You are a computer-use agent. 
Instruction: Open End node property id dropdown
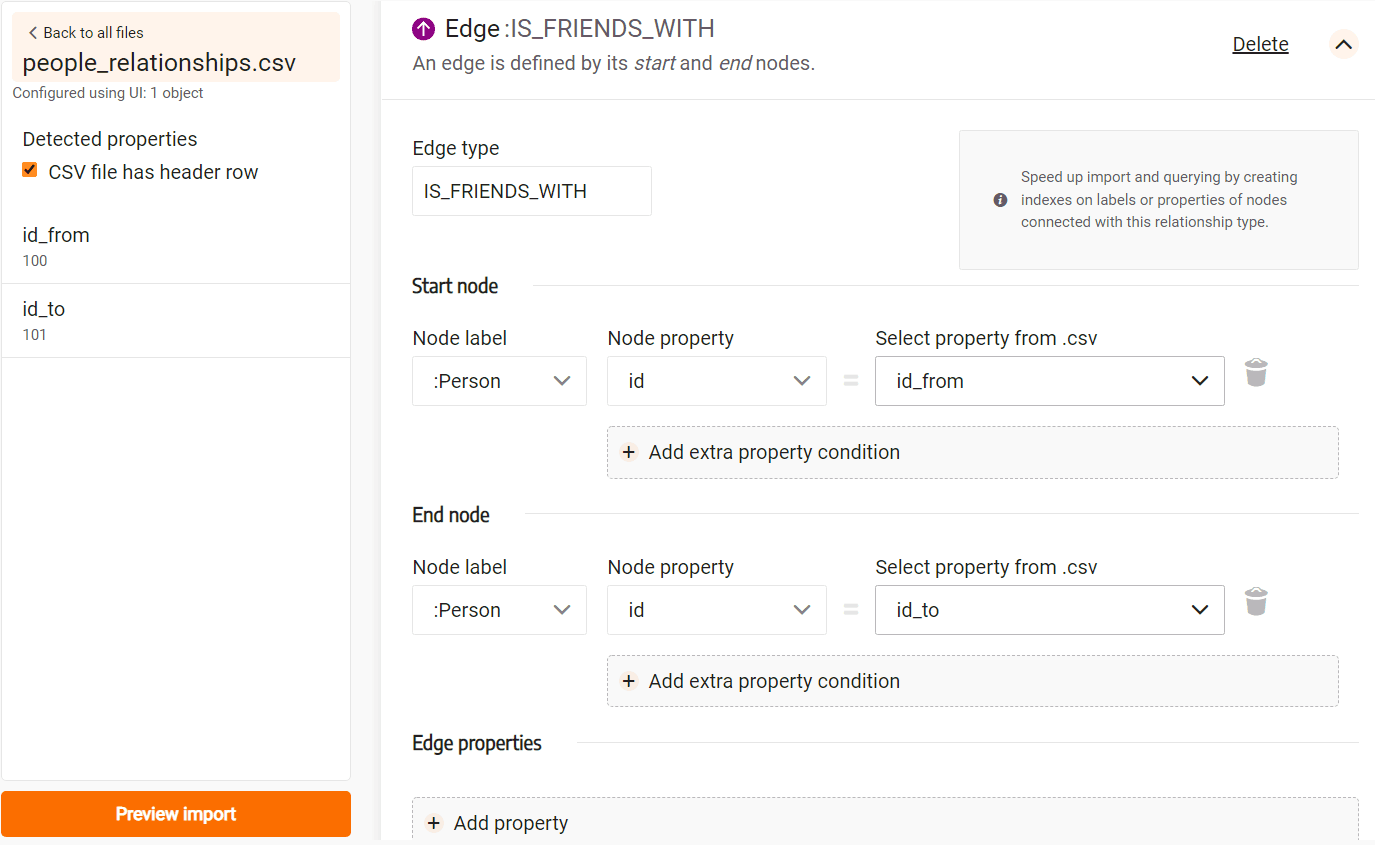pyautogui.click(x=717, y=610)
